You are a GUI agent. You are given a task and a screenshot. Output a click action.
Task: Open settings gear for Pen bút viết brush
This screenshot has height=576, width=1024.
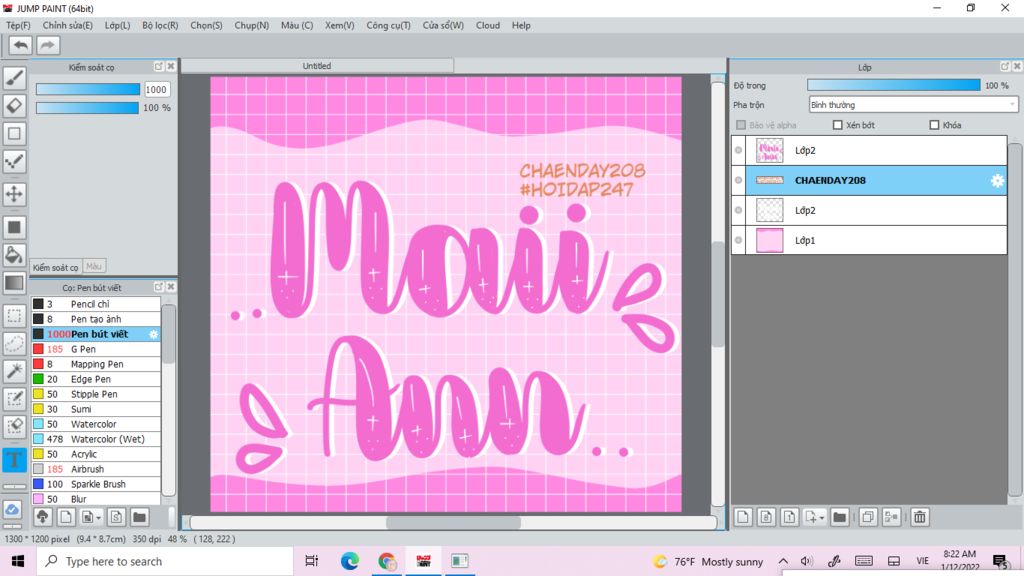click(x=153, y=334)
